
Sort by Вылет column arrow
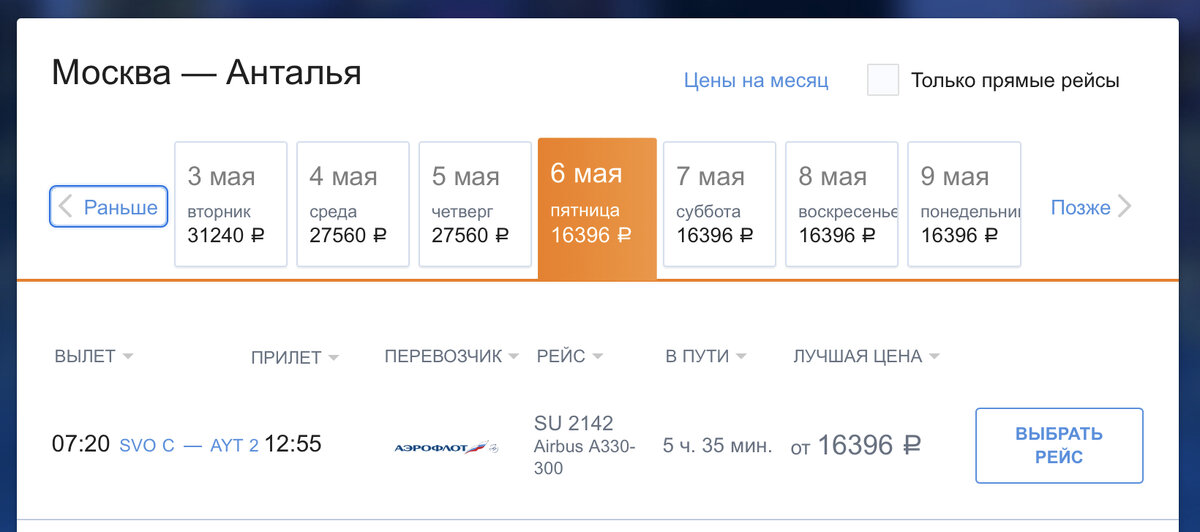[128, 357]
